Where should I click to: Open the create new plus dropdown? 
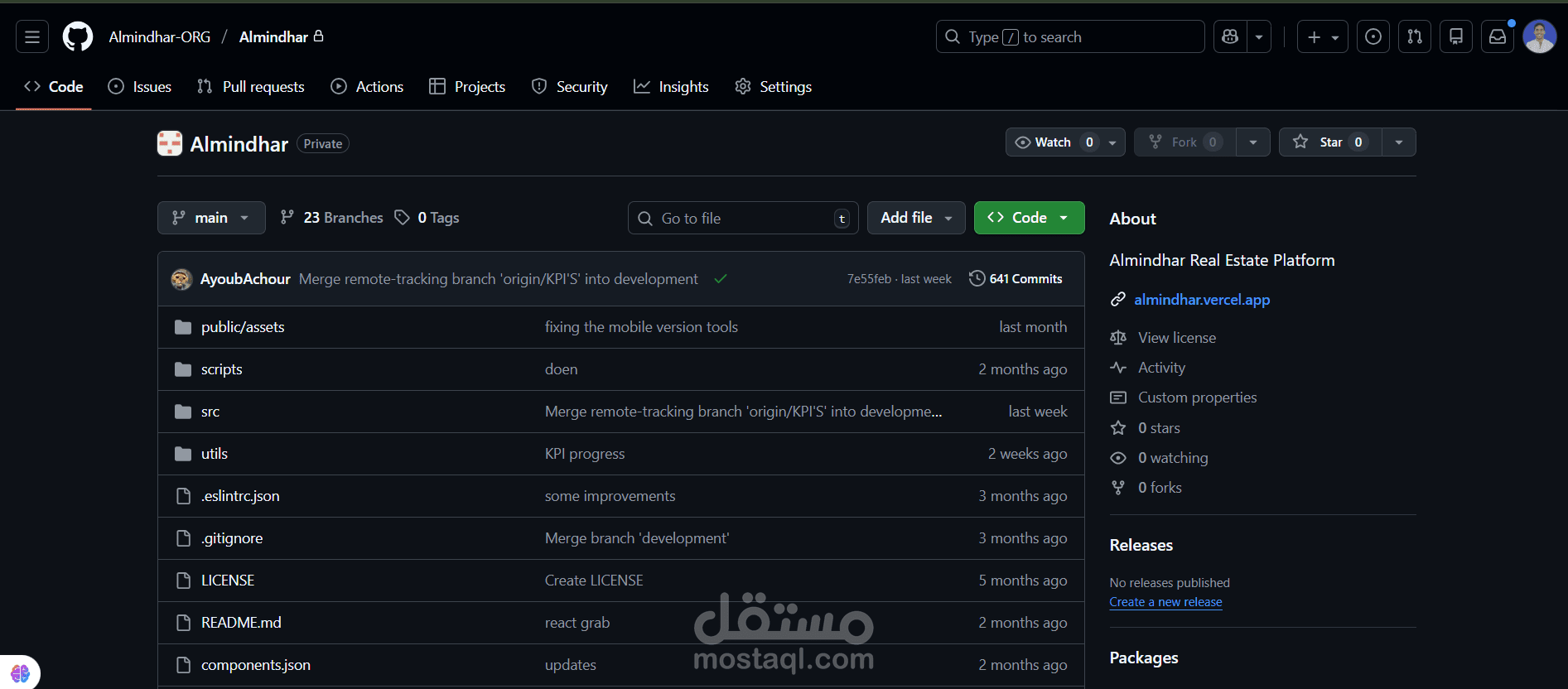click(1323, 37)
